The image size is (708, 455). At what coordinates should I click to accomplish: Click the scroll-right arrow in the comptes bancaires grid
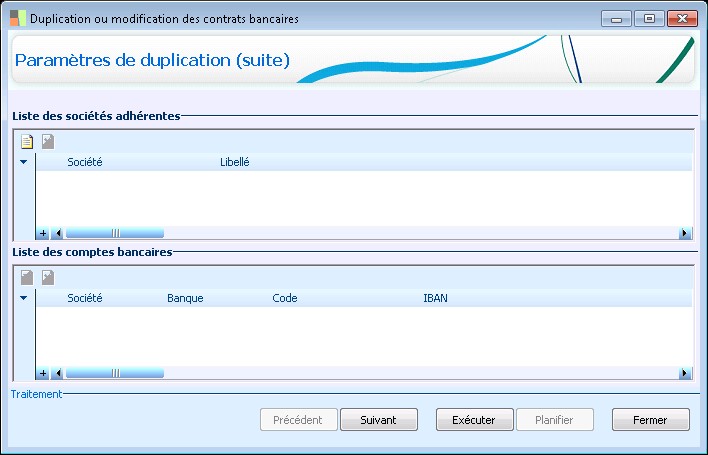click(x=685, y=373)
